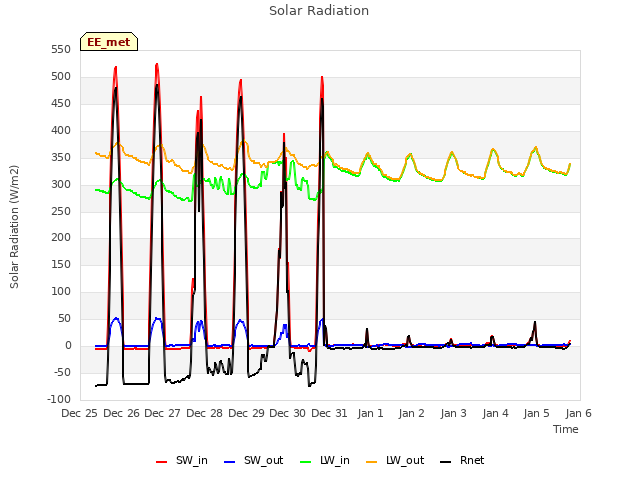
Task: Click the Jan 4 x-axis tick
Action: click(496, 413)
